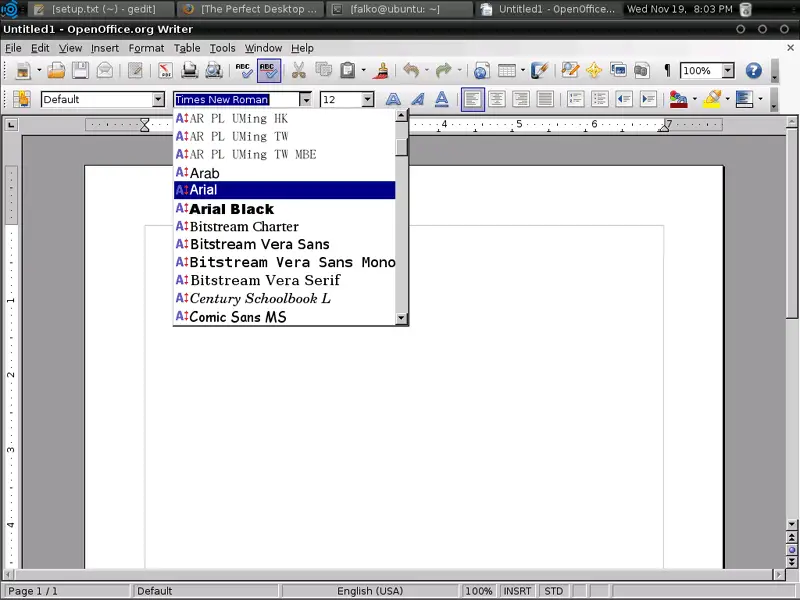The image size is (800, 600).
Task: Toggle AutoSpellcheck button
Action: tap(268, 70)
